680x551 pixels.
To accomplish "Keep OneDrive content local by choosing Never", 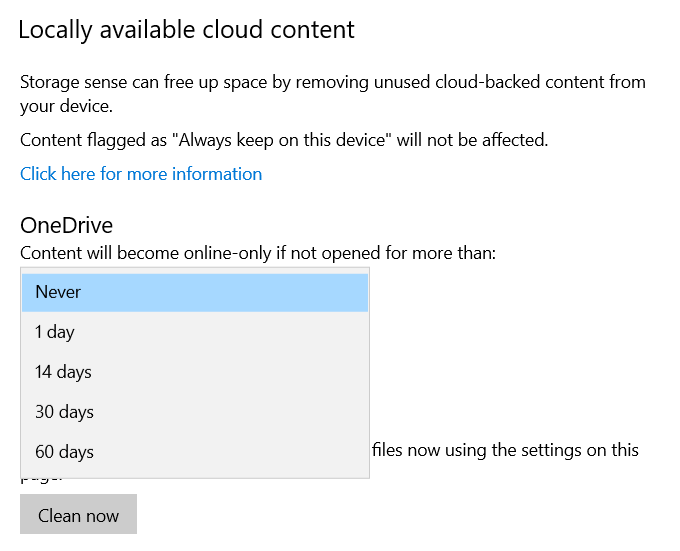I will tap(195, 292).
